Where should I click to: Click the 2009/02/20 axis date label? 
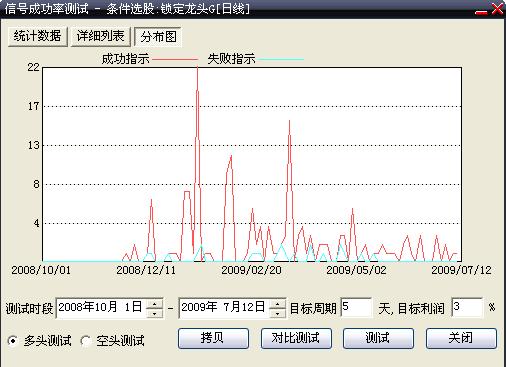251,270
